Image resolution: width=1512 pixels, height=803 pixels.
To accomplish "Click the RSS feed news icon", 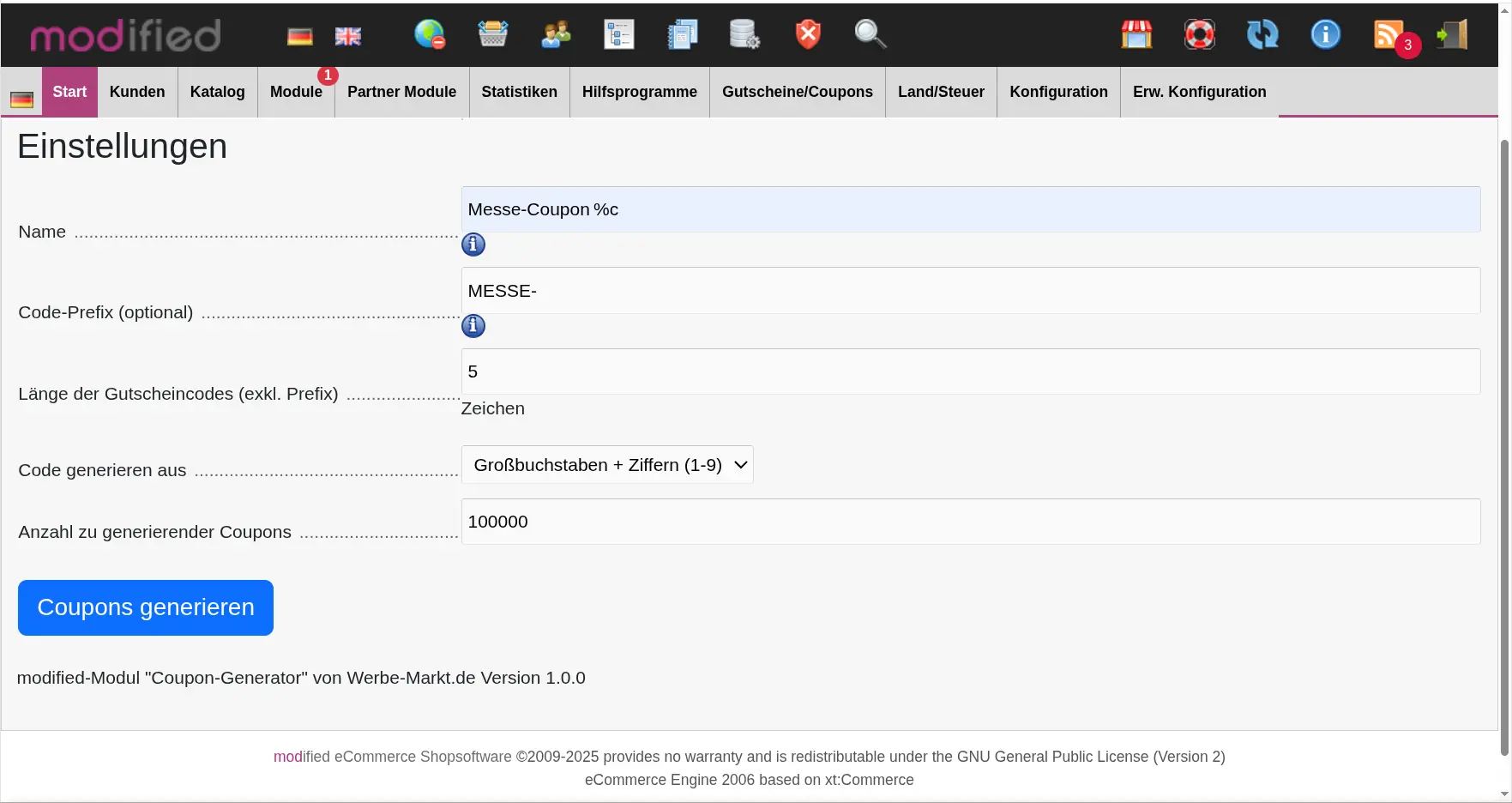I will [1389, 34].
